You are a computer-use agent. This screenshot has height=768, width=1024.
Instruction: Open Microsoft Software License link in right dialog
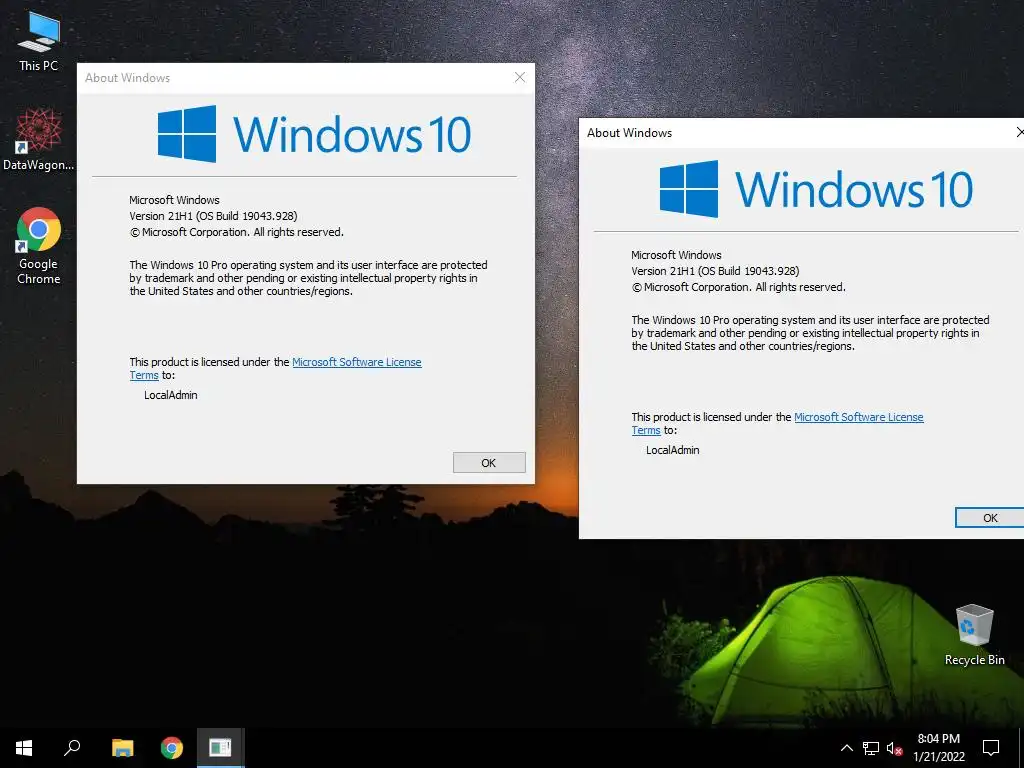pos(859,417)
